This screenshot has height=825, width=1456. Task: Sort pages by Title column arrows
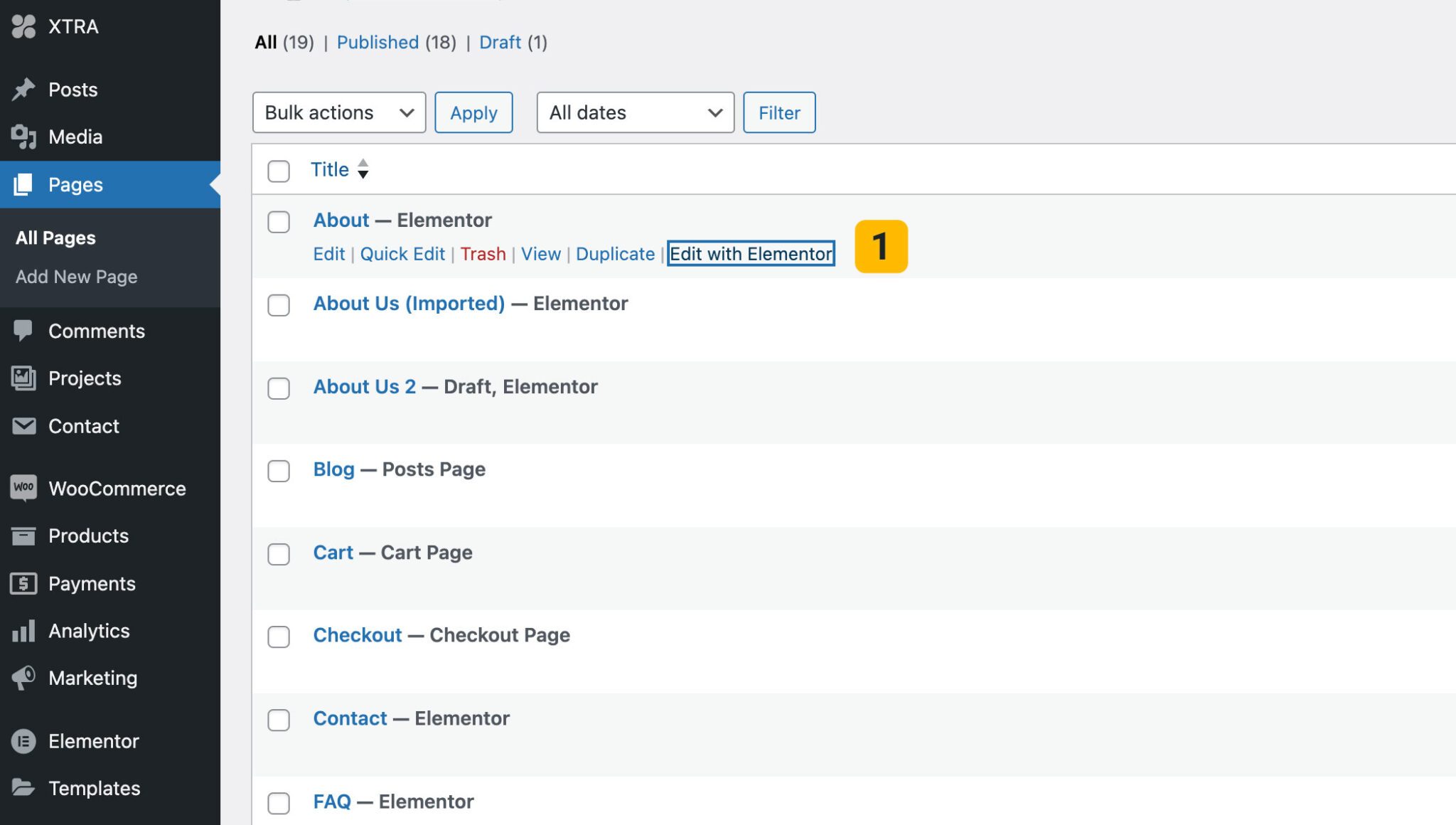tap(363, 169)
